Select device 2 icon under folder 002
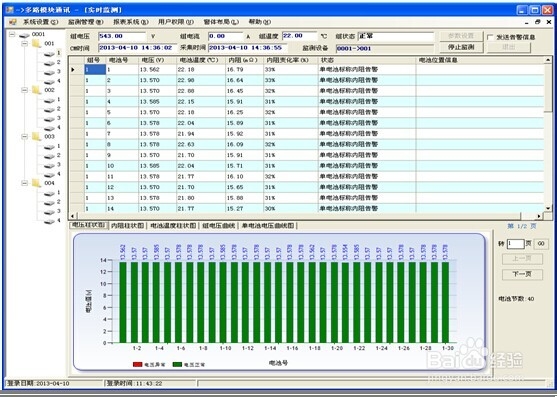 pos(49,110)
